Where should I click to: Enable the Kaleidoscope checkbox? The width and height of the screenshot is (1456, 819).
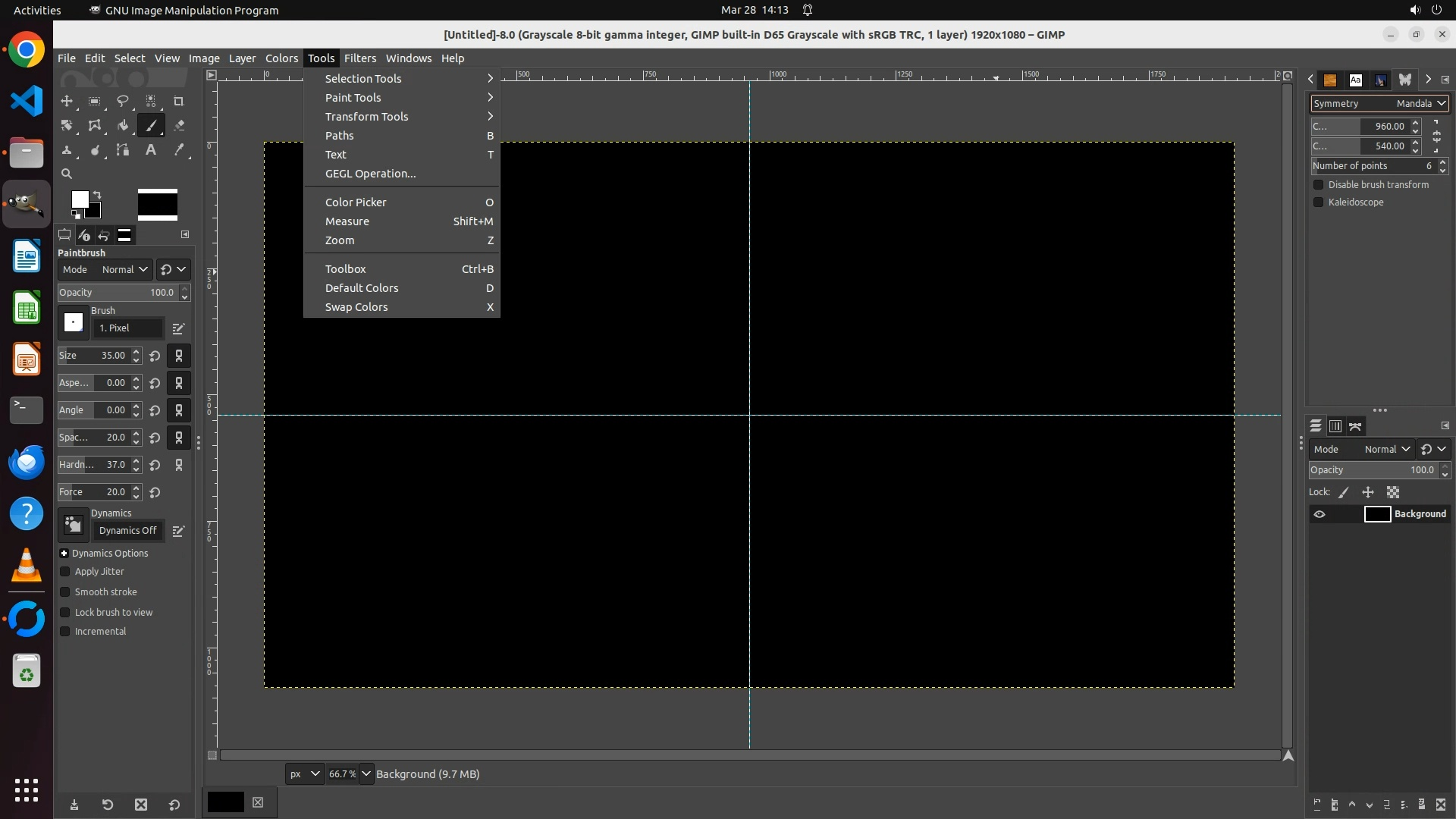point(1318,202)
